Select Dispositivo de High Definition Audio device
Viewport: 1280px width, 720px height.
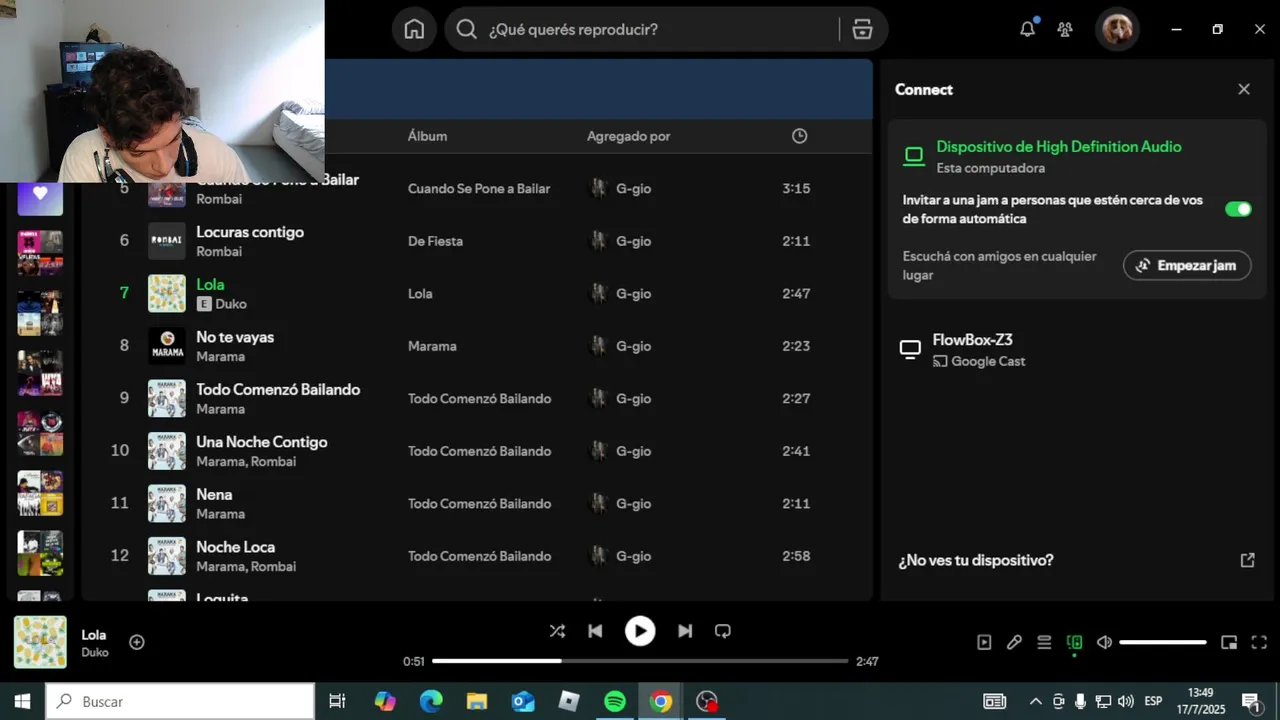pos(1059,146)
